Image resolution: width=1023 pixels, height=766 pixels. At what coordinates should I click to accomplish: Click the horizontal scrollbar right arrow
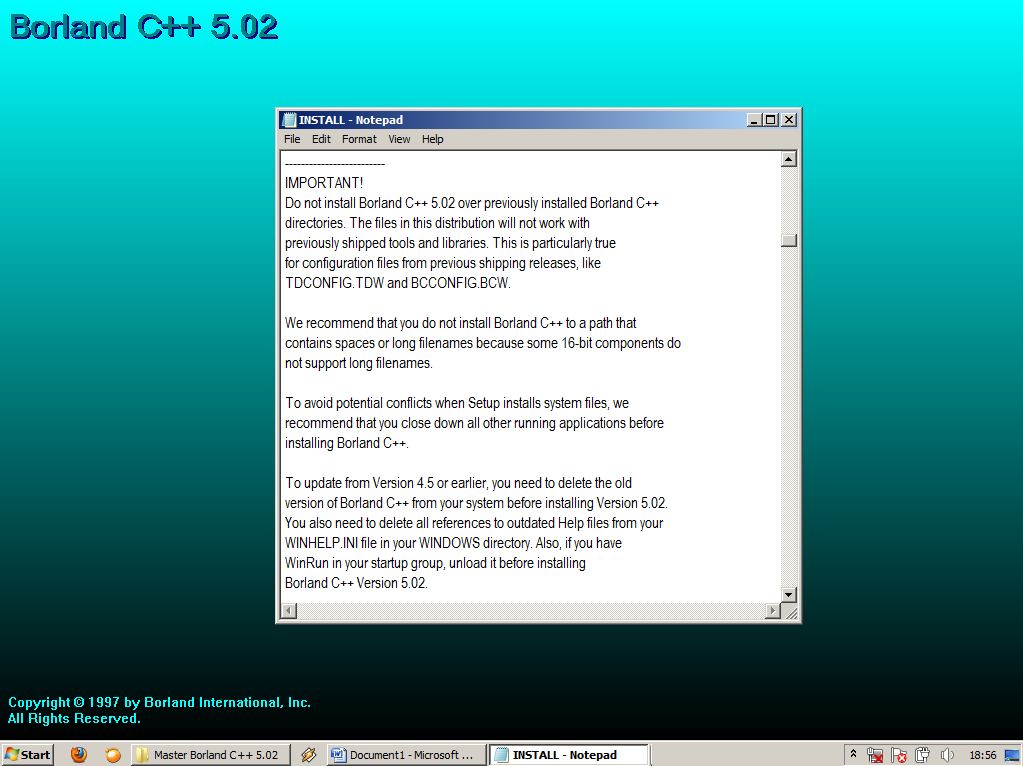[773, 611]
